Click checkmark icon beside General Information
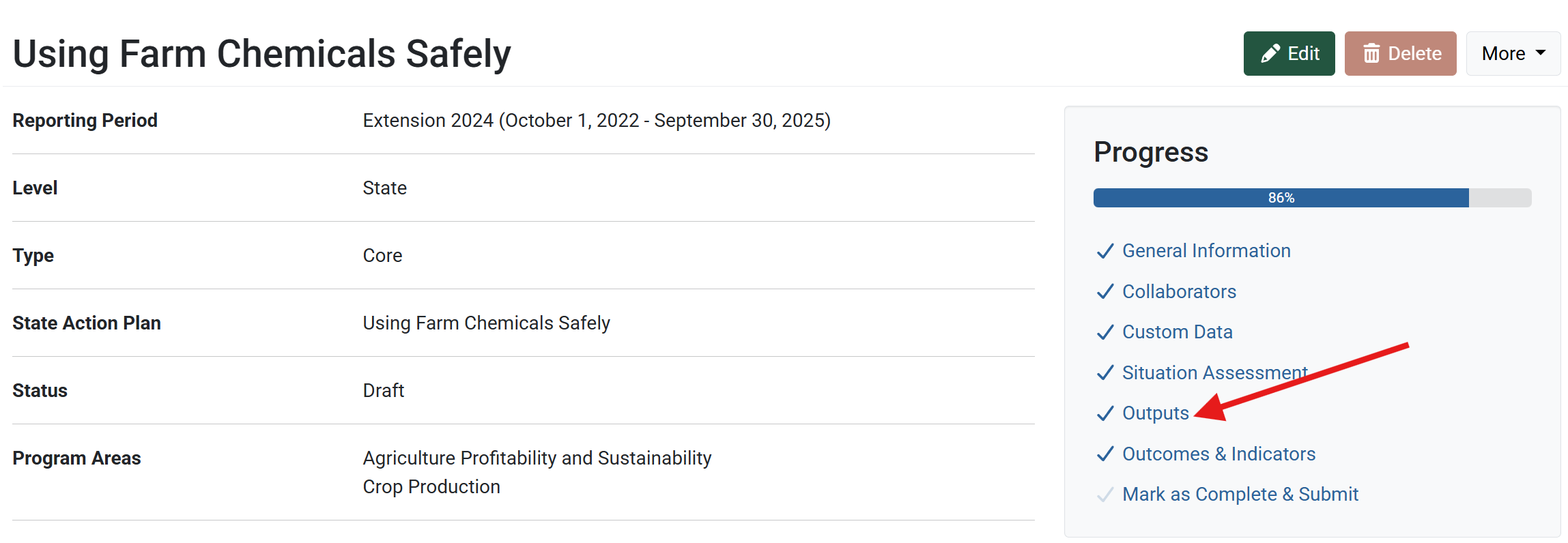The width and height of the screenshot is (1568, 543). coord(1105,251)
